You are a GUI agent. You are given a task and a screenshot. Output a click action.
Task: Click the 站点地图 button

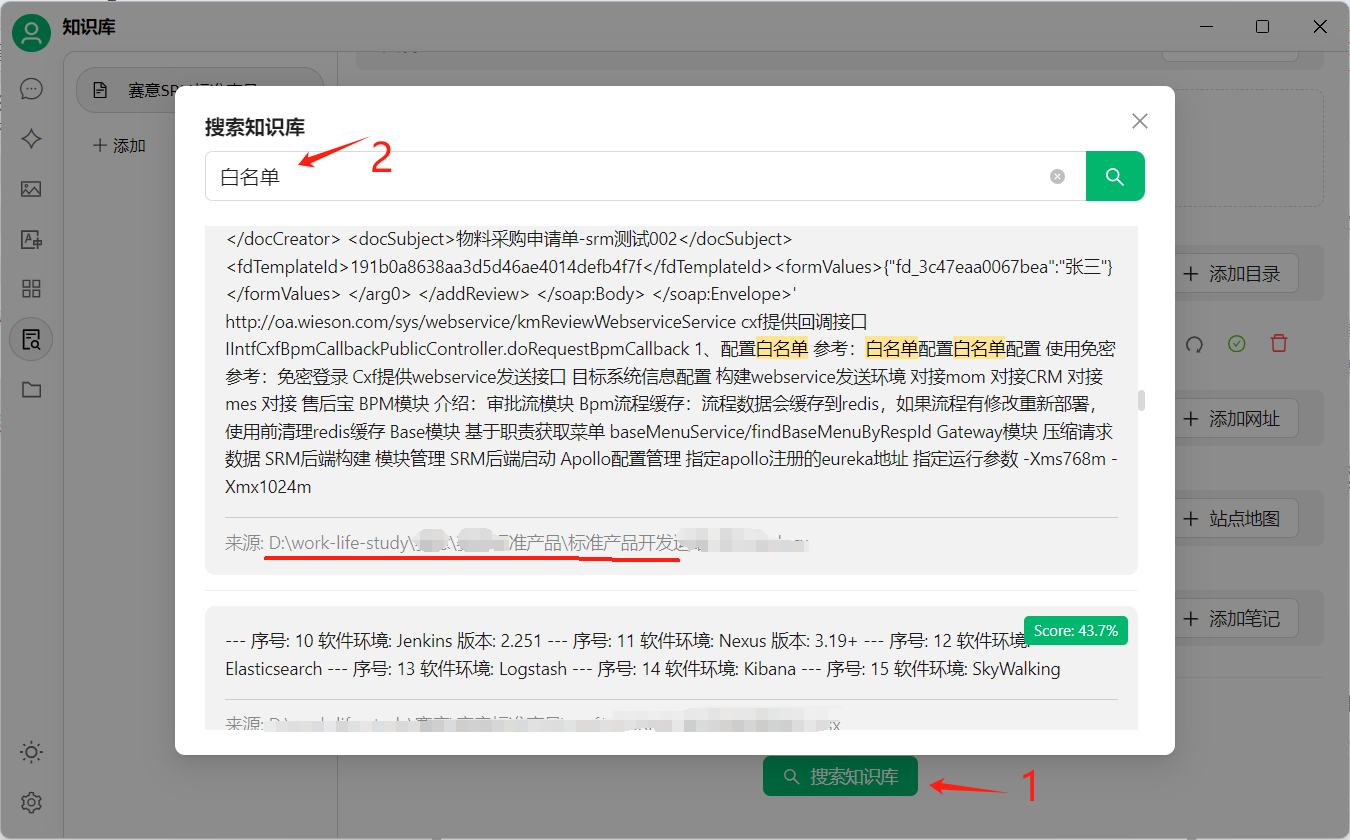[x=1231, y=519]
